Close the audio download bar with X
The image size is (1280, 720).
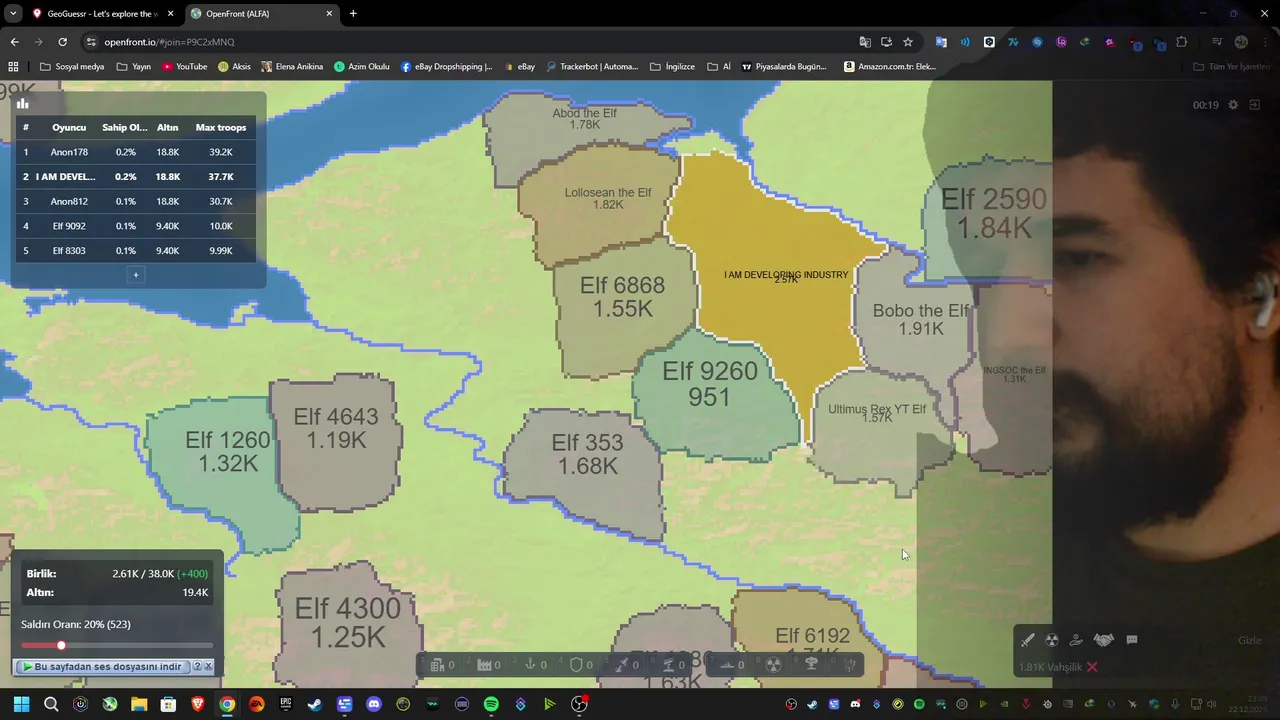click(x=208, y=667)
